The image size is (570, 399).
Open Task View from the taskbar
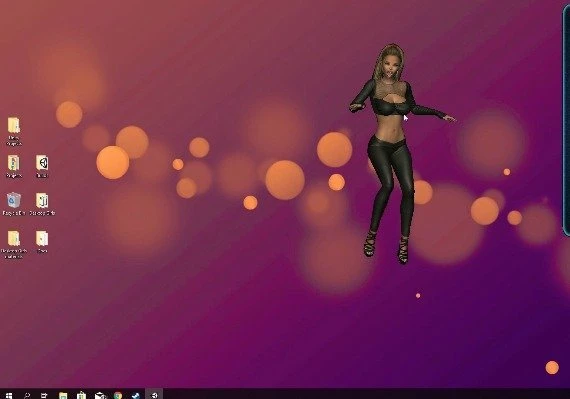click(x=44, y=395)
